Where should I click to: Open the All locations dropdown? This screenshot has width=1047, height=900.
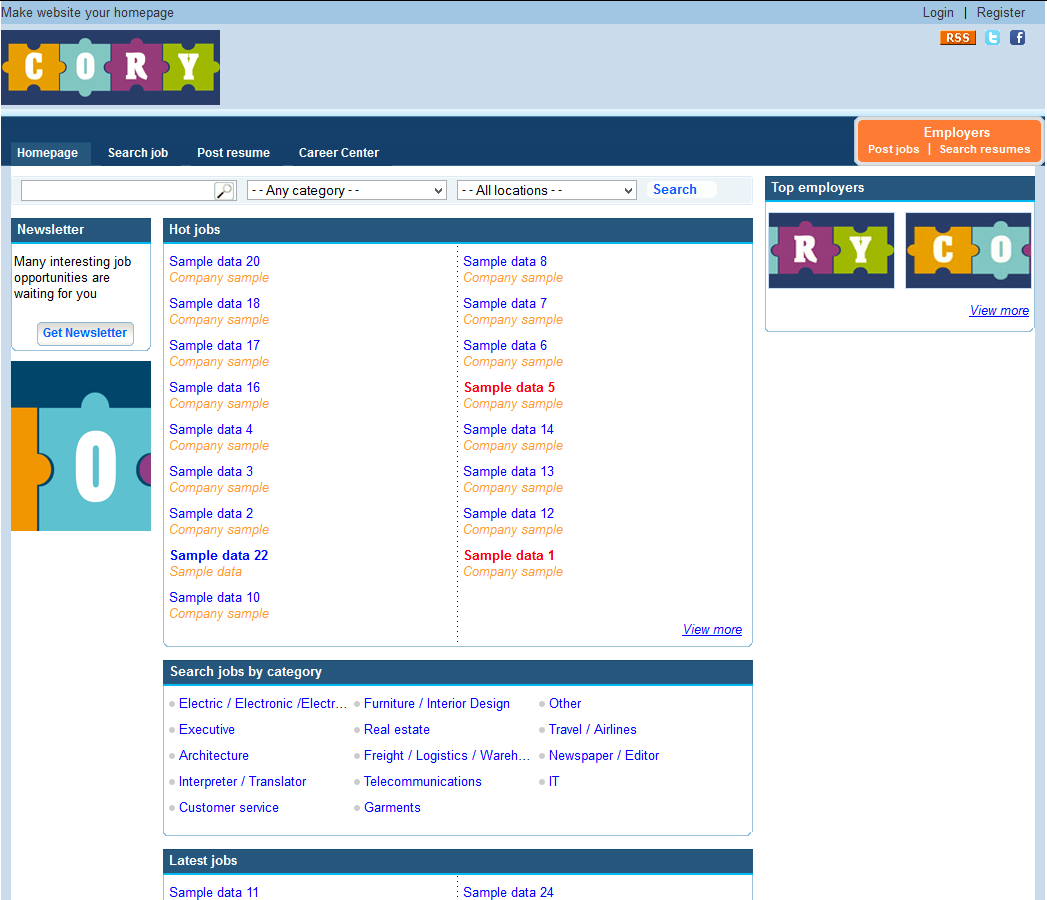546,190
